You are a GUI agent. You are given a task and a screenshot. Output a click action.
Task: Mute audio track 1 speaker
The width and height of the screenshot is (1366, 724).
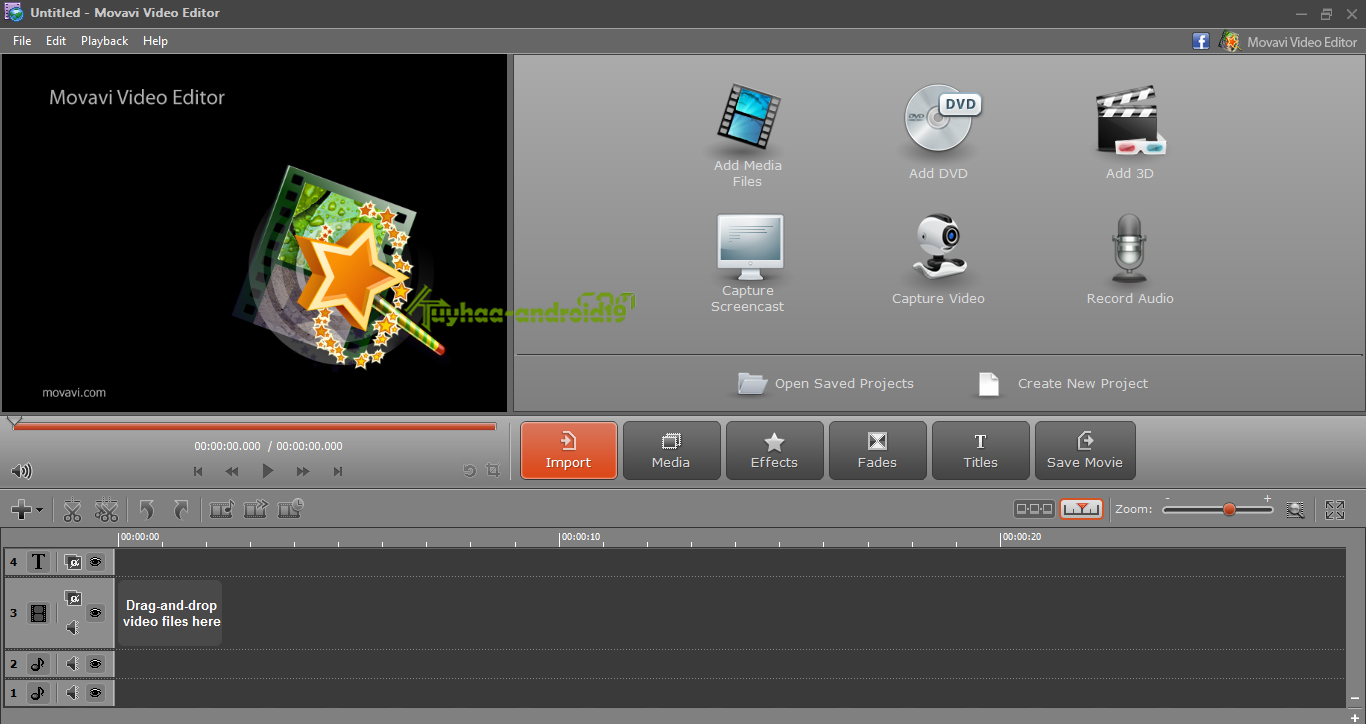[72, 693]
